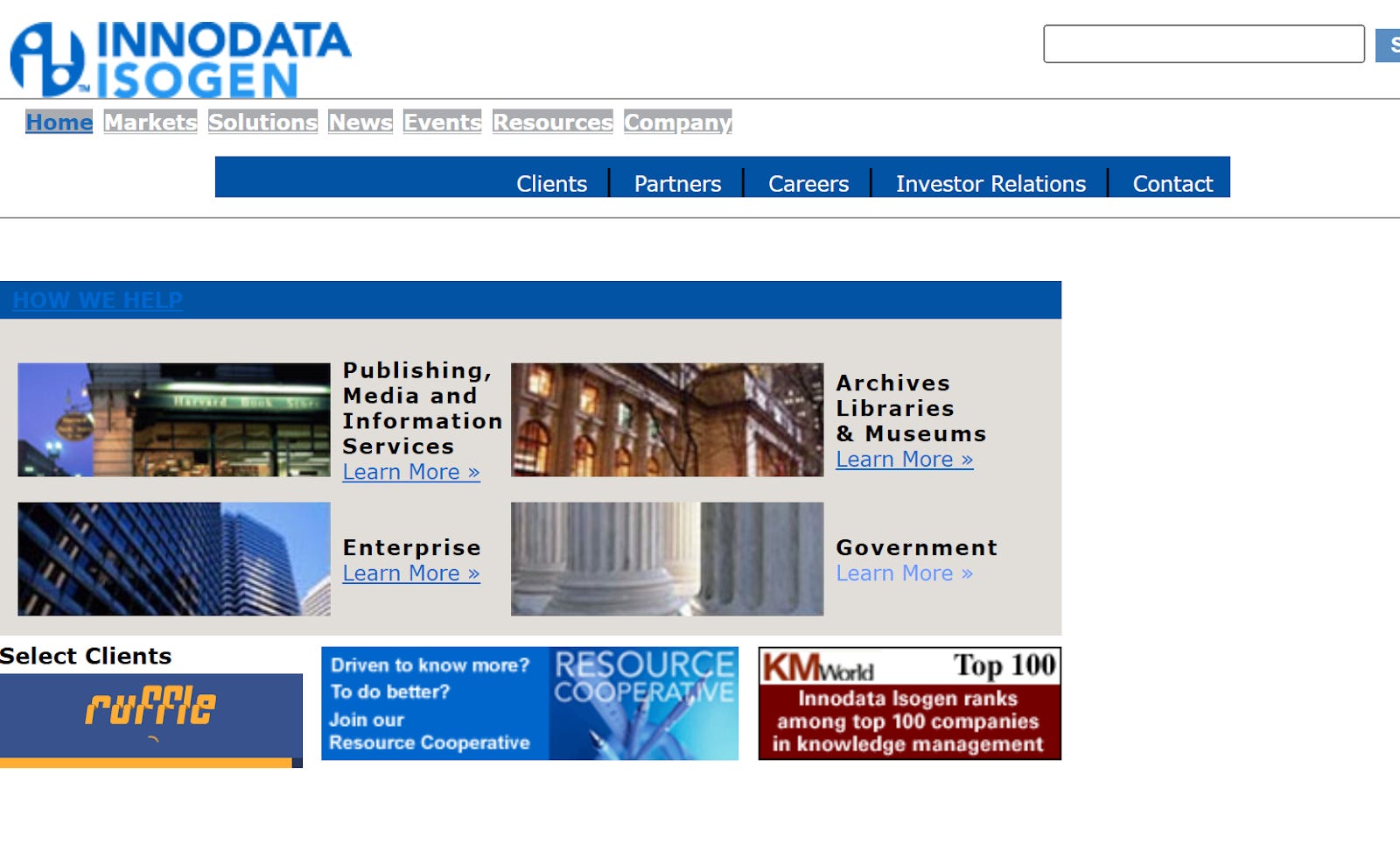
Task: Click the stone columns Government thumbnail
Action: [x=668, y=559]
